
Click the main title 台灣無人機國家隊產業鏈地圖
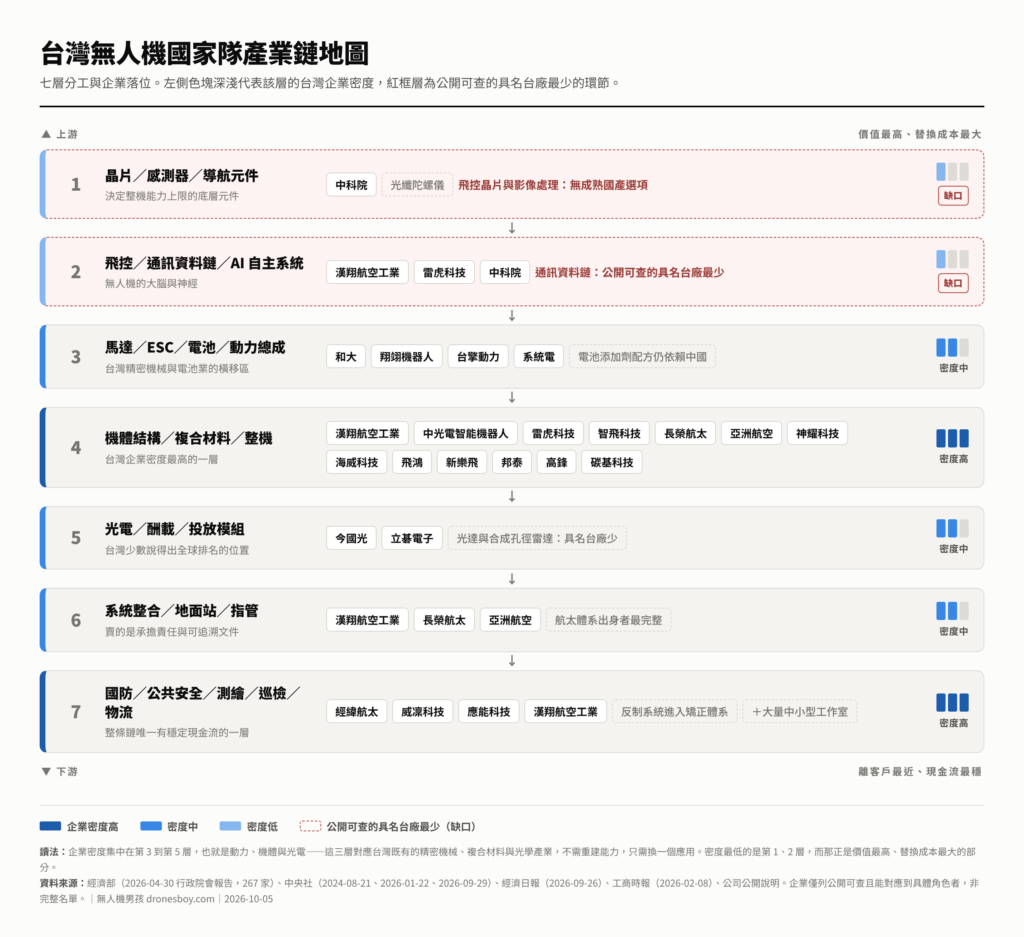[x=205, y=53]
